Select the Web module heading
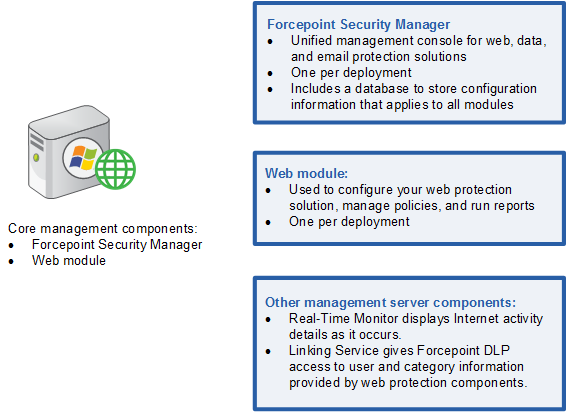 (x=306, y=173)
